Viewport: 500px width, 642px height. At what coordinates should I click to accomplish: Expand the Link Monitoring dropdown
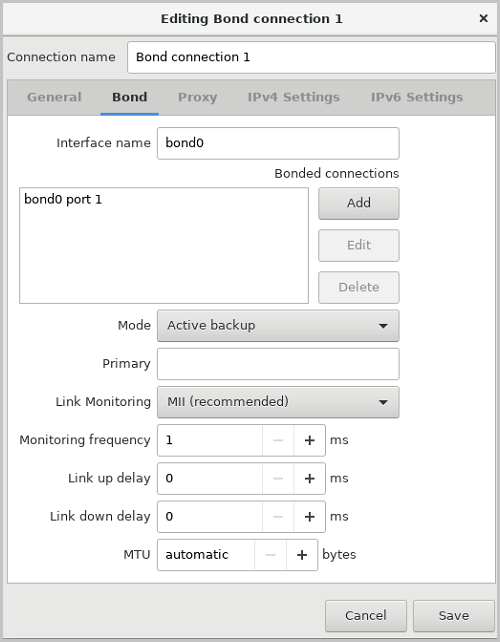pos(278,402)
